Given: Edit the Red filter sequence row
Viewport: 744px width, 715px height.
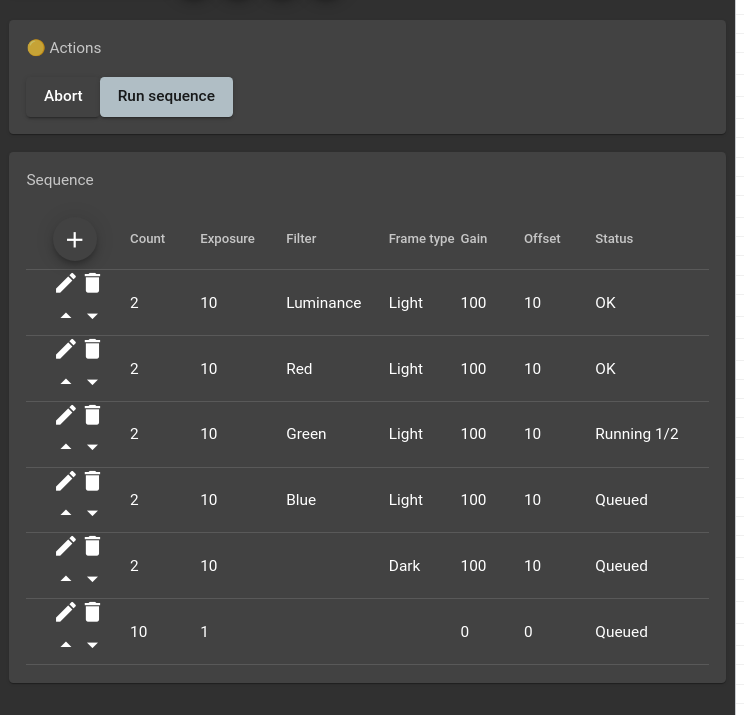Looking at the screenshot, I should (x=66, y=349).
